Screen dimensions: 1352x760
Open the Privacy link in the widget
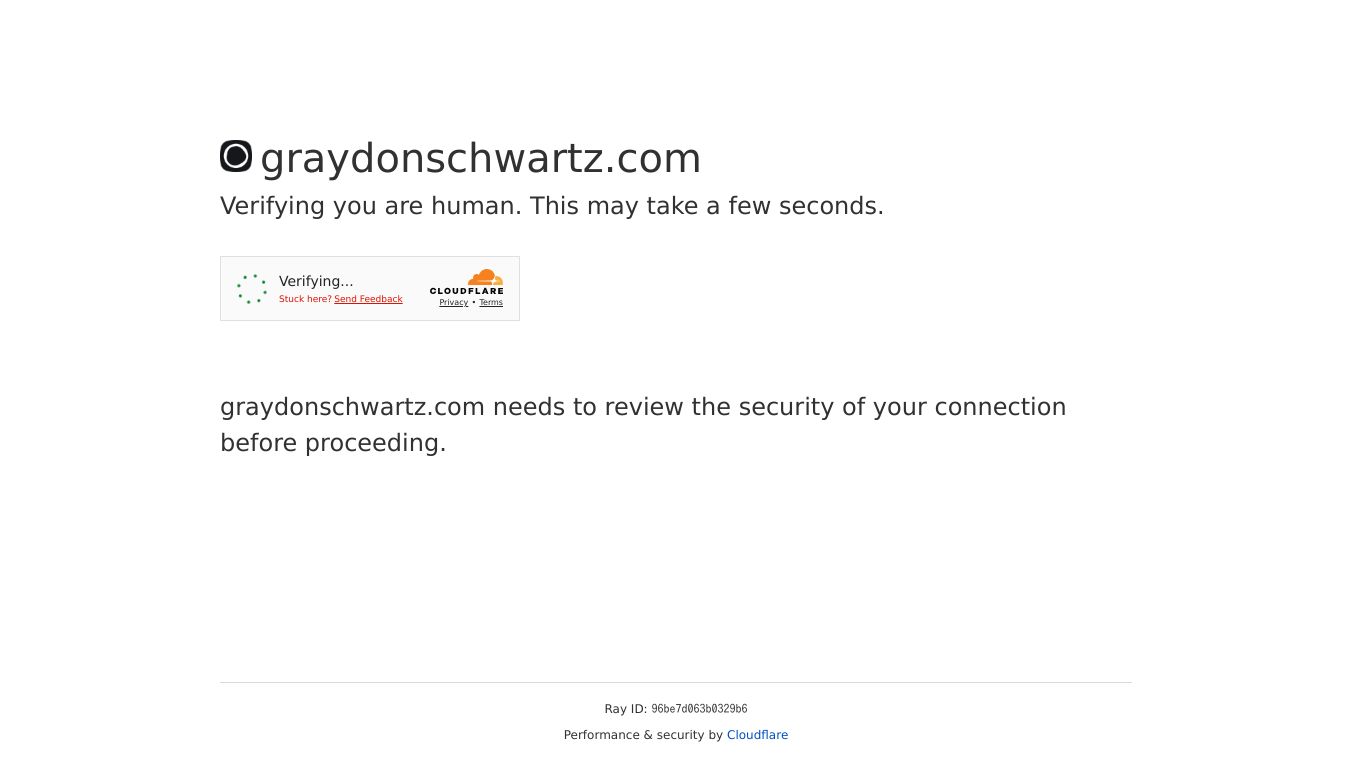coord(453,303)
